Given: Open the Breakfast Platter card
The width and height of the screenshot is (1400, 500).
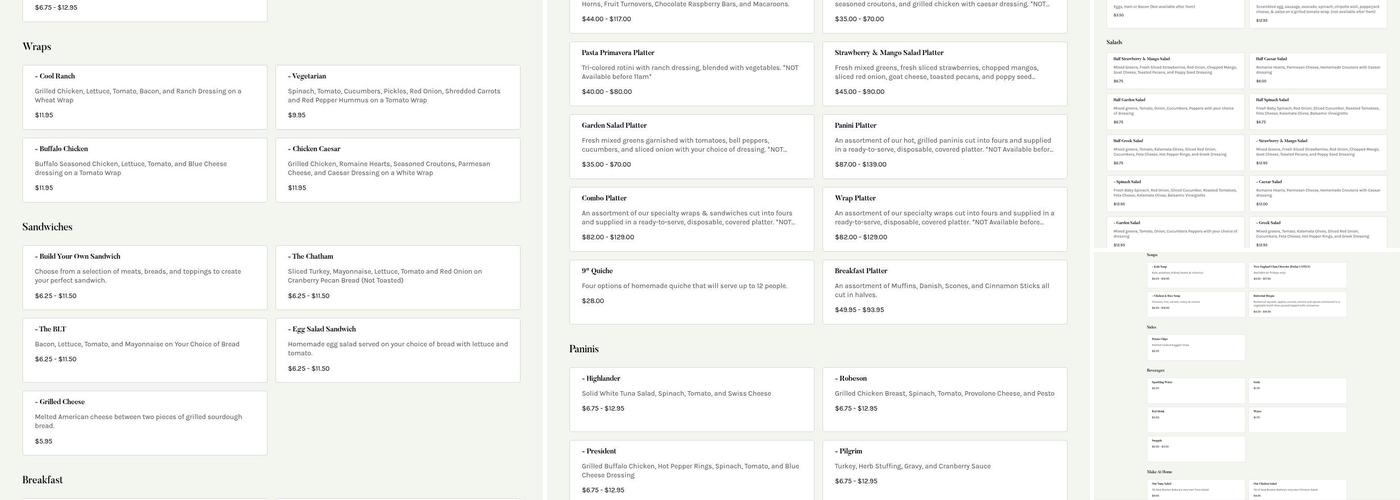Looking at the screenshot, I should (945, 292).
